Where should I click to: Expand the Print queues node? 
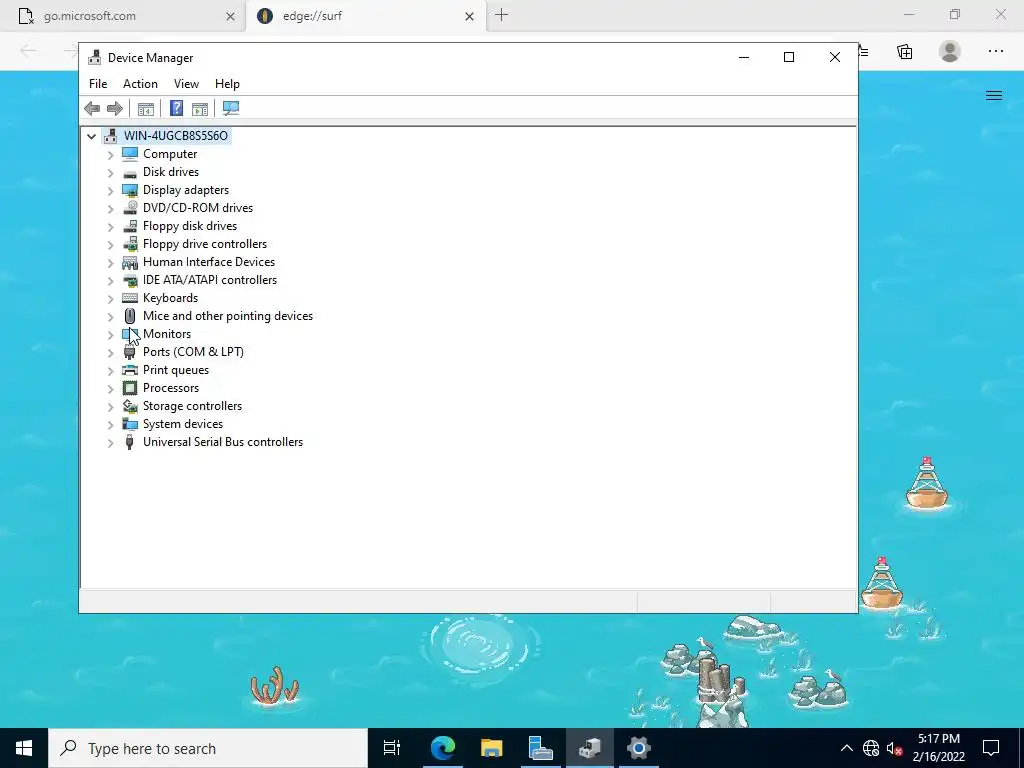(110, 370)
